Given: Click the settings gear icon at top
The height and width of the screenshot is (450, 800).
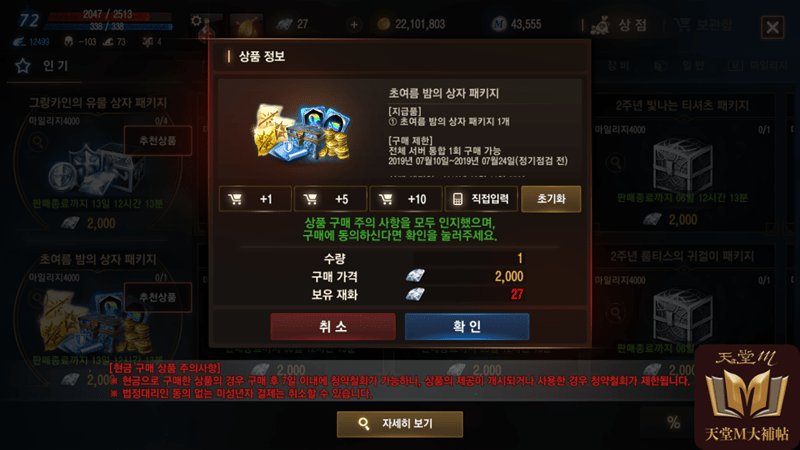Looking at the screenshot, I should tap(196, 21).
